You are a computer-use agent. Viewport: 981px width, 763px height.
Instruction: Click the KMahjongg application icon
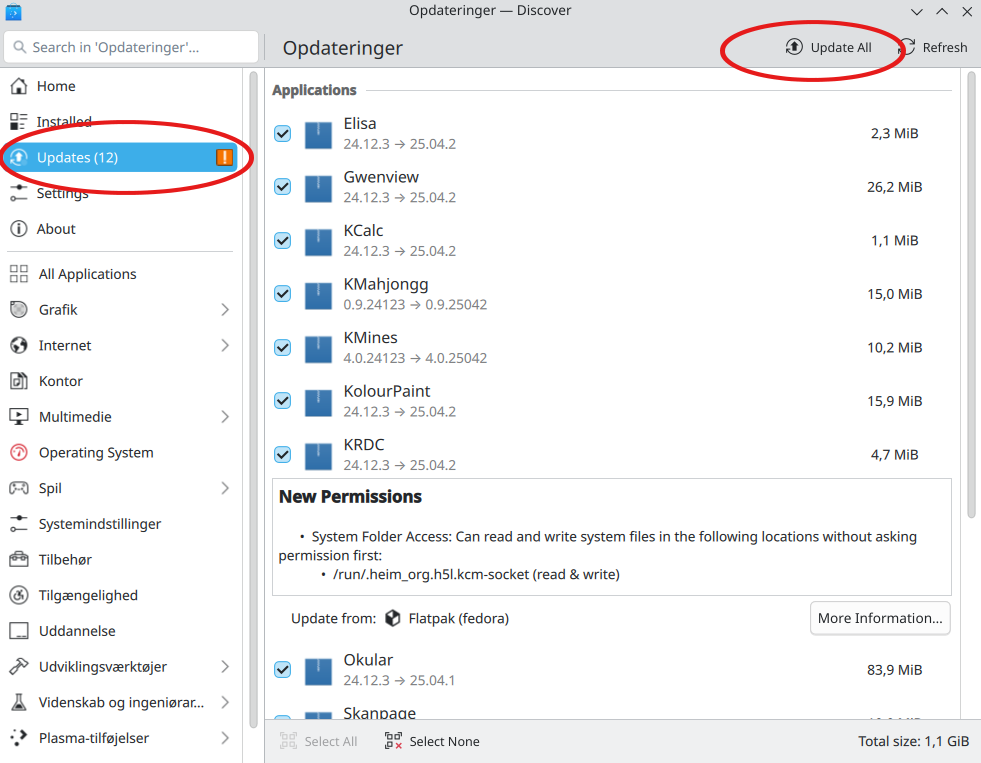click(x=317, y=294)
